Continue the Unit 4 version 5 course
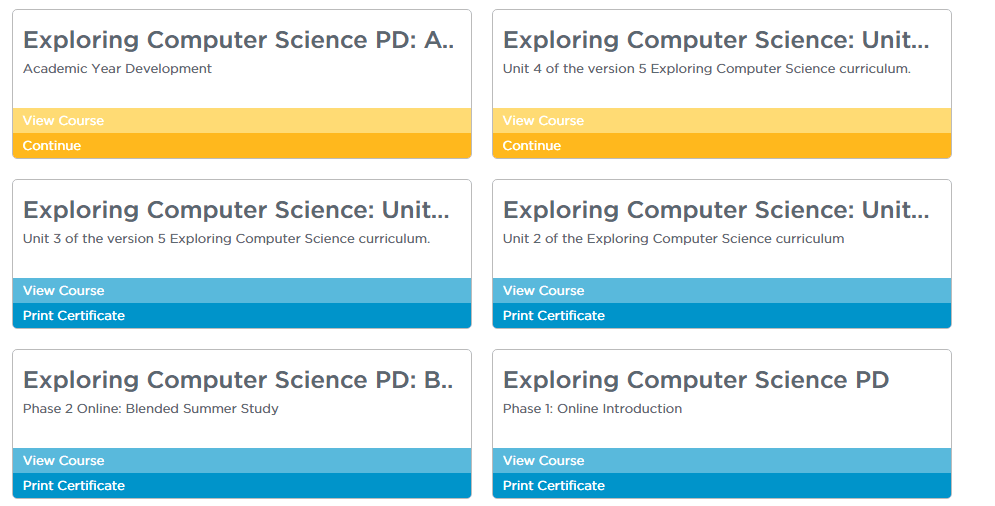Screen dimensions: 995x506 [532, 146]
